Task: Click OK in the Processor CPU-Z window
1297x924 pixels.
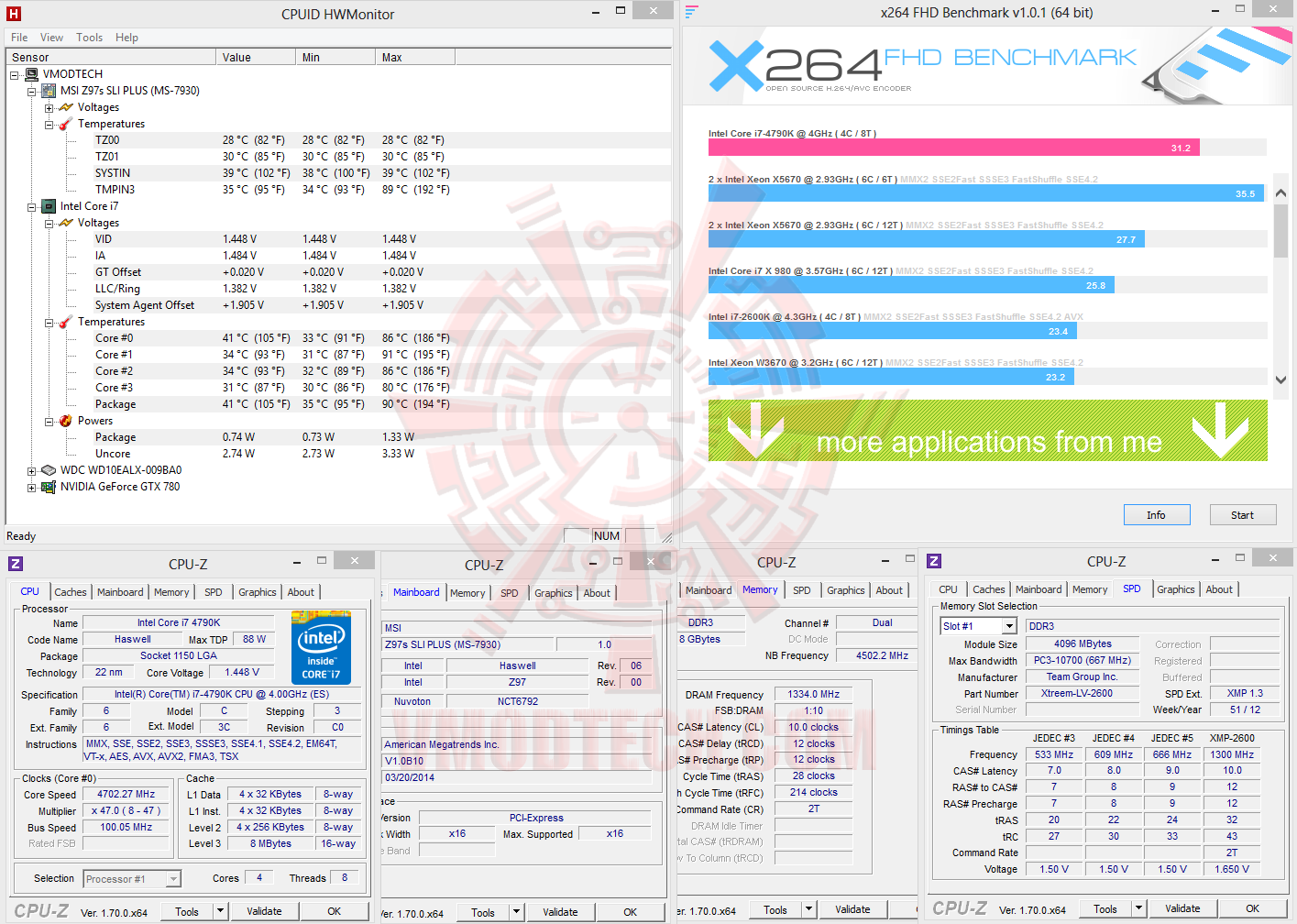Action: coord(335,911)
